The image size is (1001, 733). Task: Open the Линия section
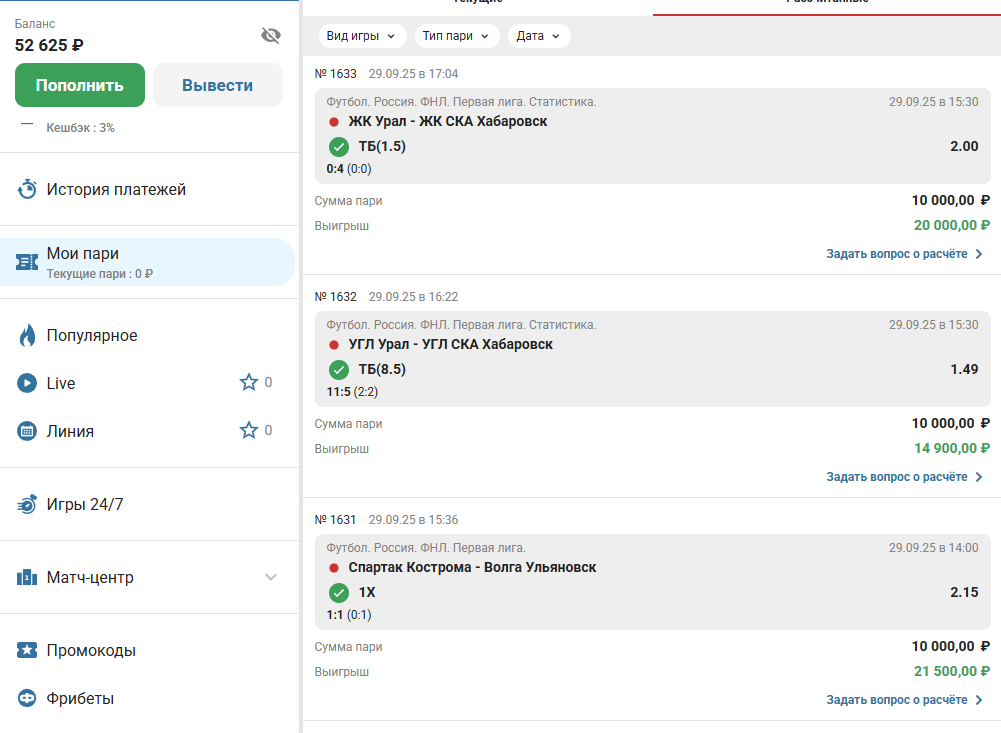pos(70,431)
